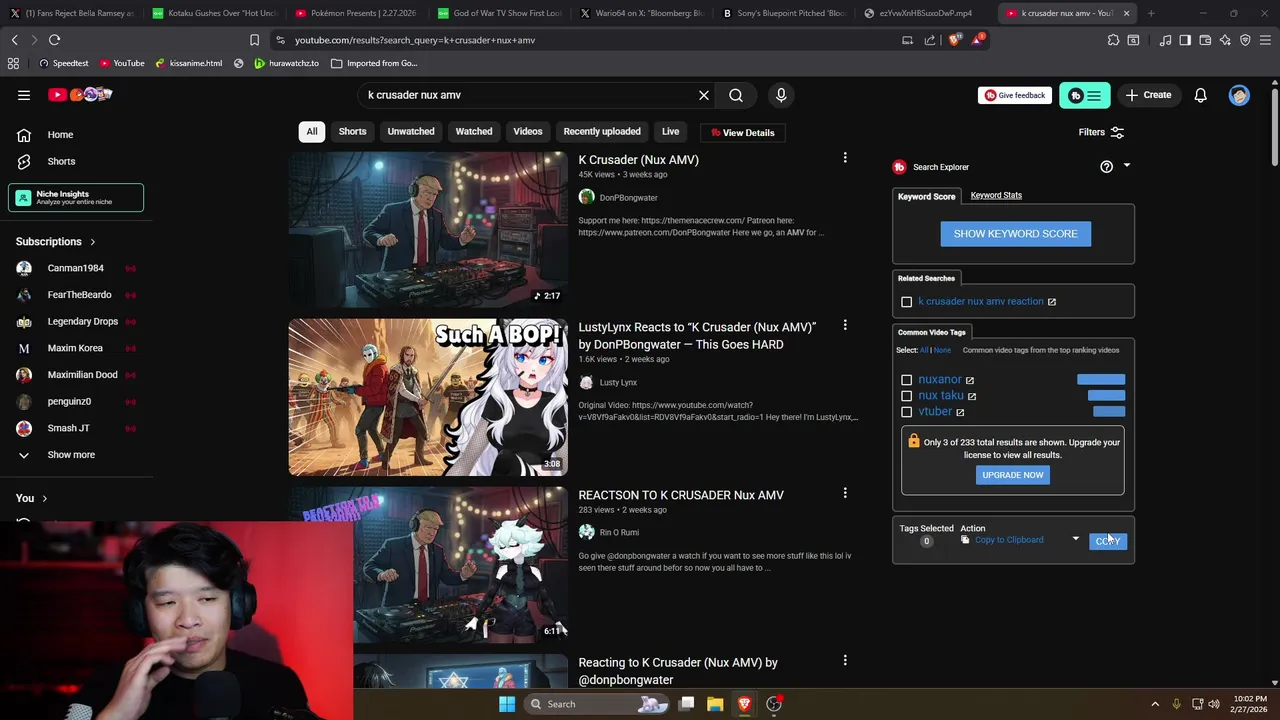The width and height of the screenshot is (1280, 720).
Task: Open Brave Leo AI sparkle icon
Action: click(1225, 40)
